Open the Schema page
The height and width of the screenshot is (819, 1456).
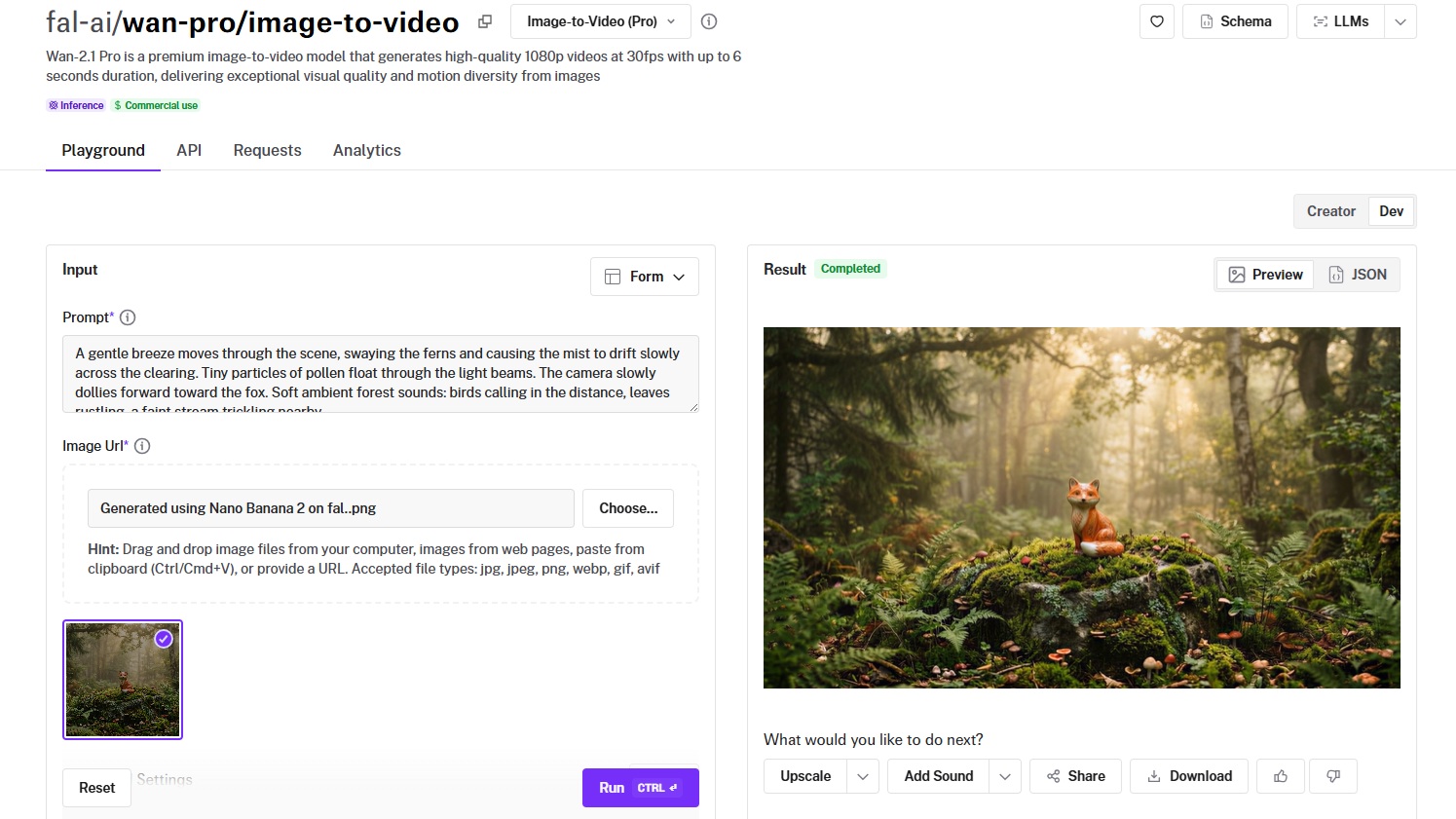1235,21
